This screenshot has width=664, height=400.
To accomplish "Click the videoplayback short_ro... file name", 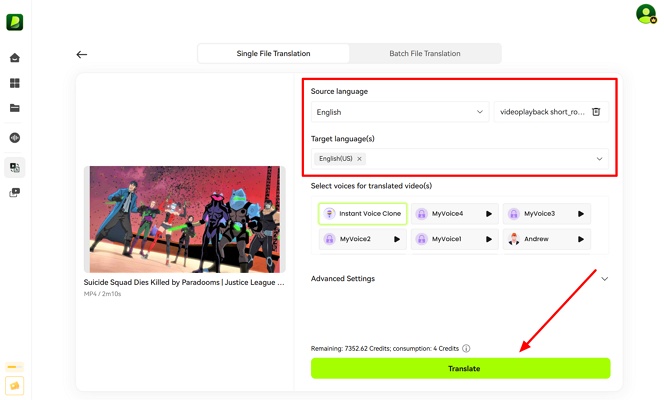I will tap(542, 112).
